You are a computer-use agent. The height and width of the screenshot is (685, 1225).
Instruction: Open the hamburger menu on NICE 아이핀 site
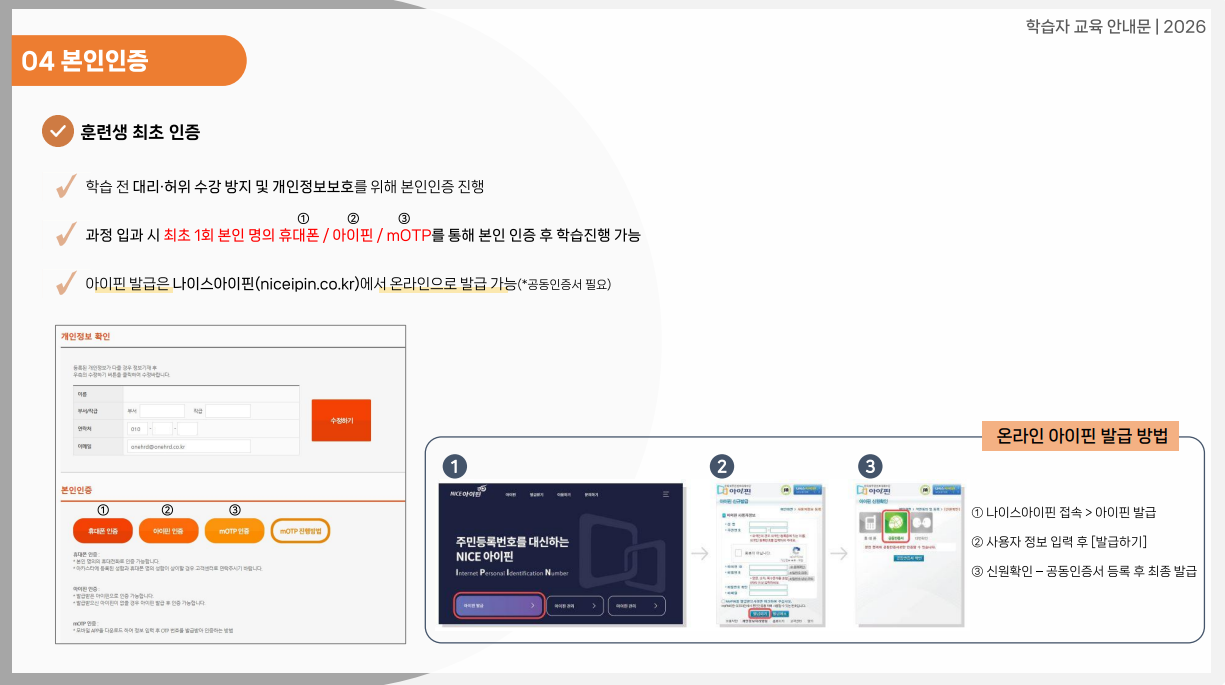(x=666, y=494)
